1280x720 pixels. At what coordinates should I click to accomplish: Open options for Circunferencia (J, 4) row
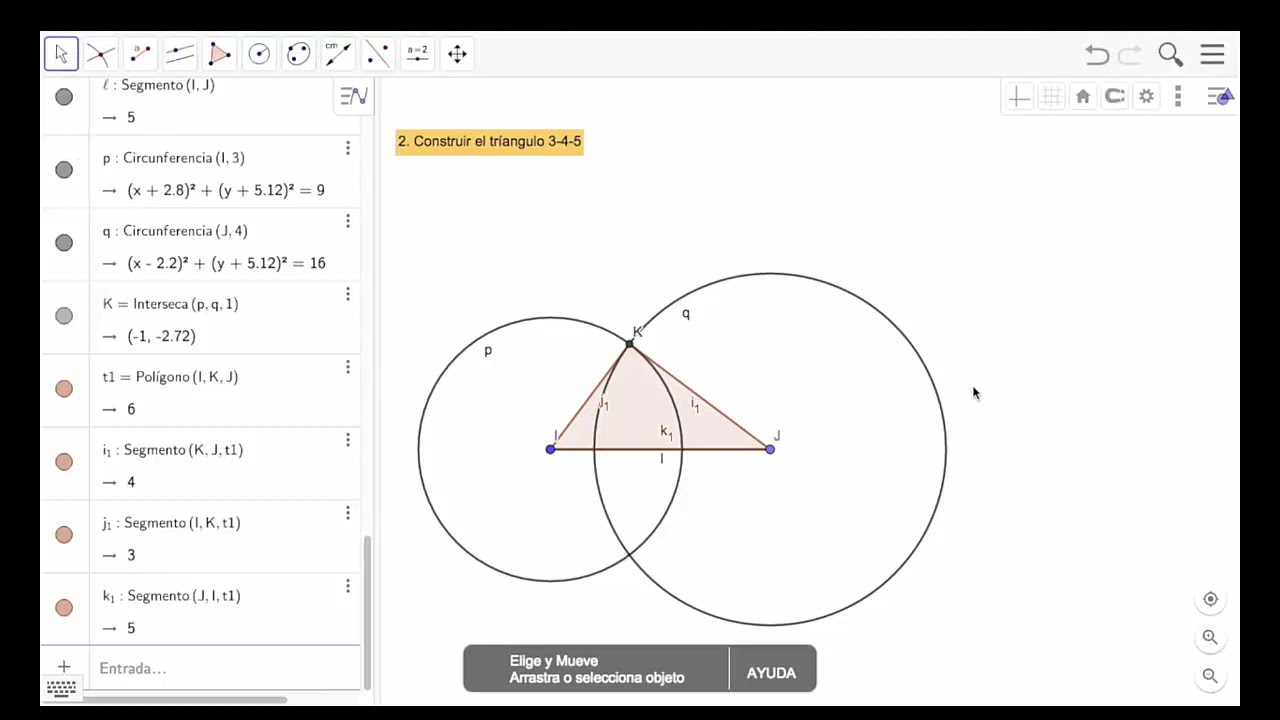coord(348,221)
